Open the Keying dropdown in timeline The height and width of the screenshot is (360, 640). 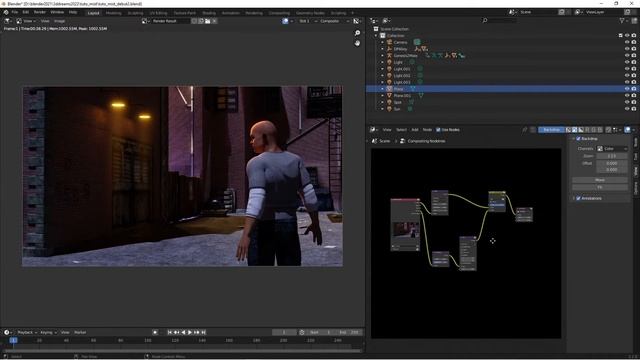coord(48,332)
